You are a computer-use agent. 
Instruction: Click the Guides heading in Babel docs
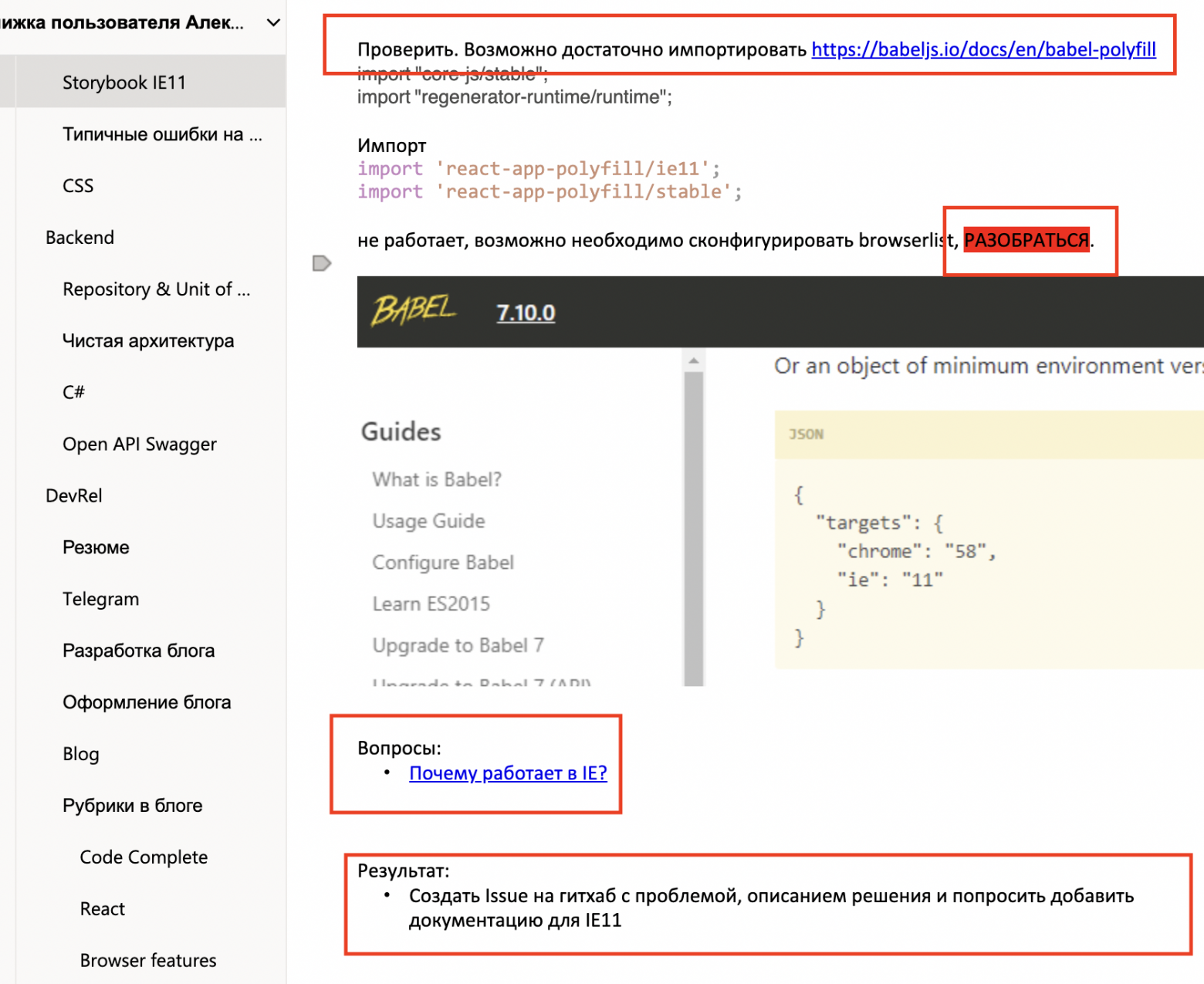401,431
